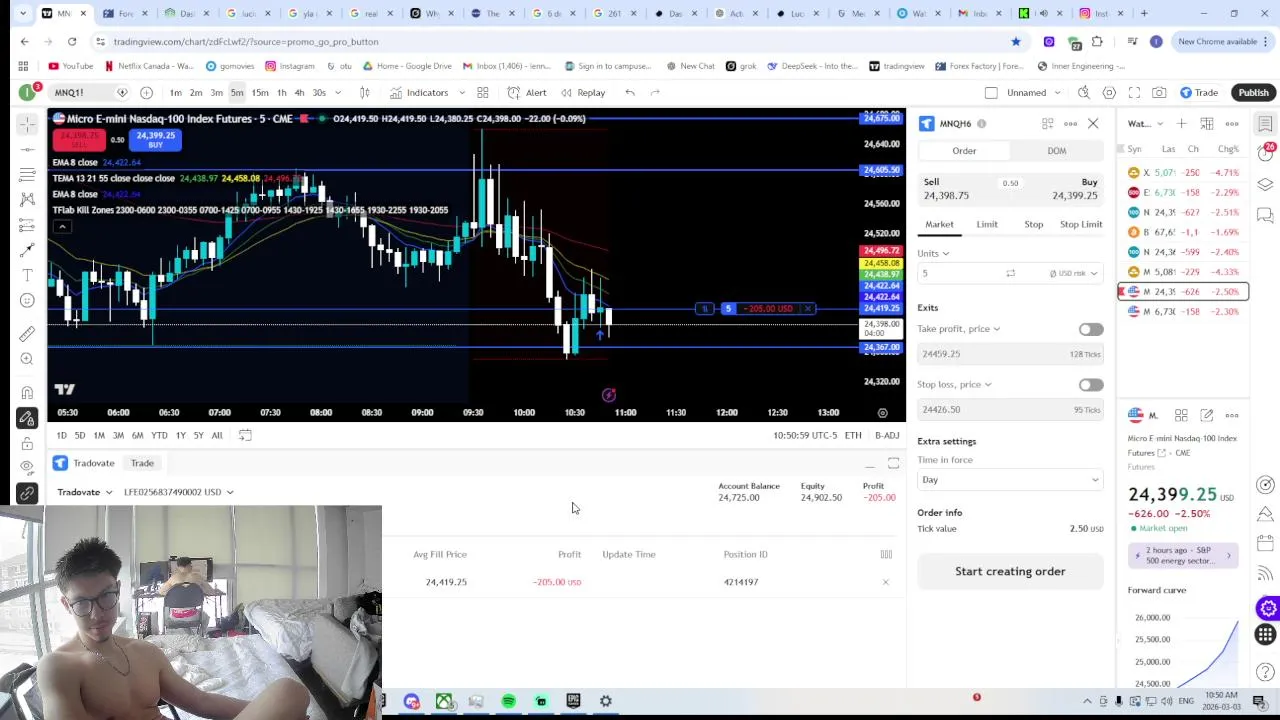This screenshot has height=720, width=1280.
Task: Select the text annotation tool
Action: point(27,275)
